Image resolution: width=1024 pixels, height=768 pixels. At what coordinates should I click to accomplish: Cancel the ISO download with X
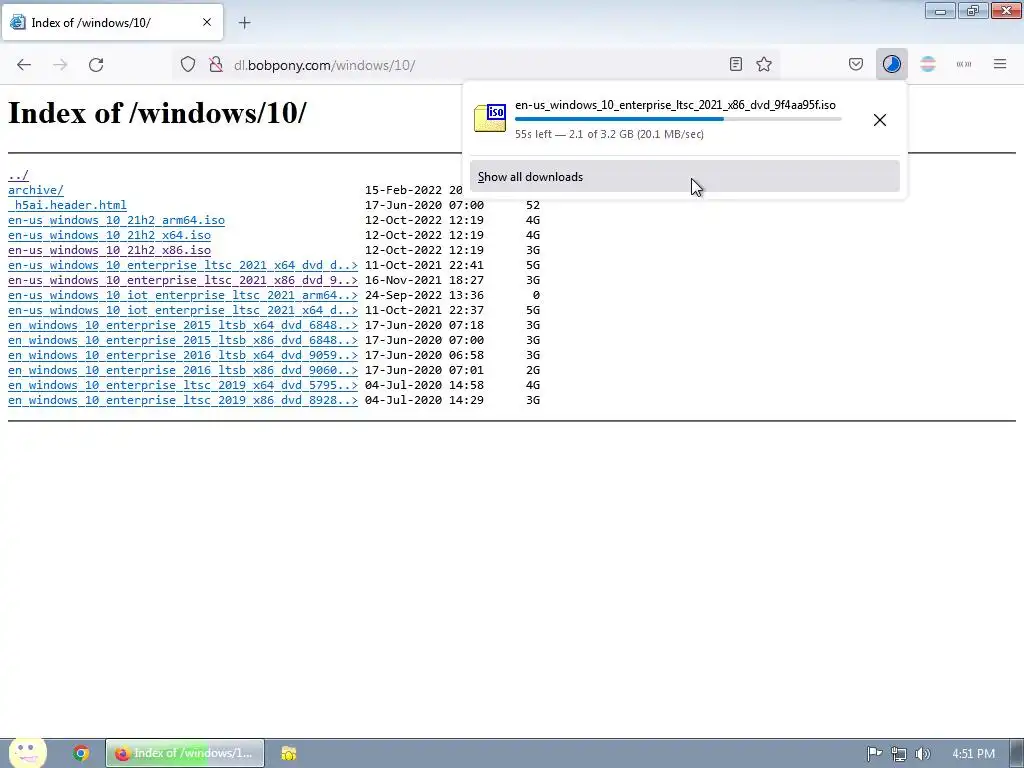pyautogui.click(x=880, y=120)
